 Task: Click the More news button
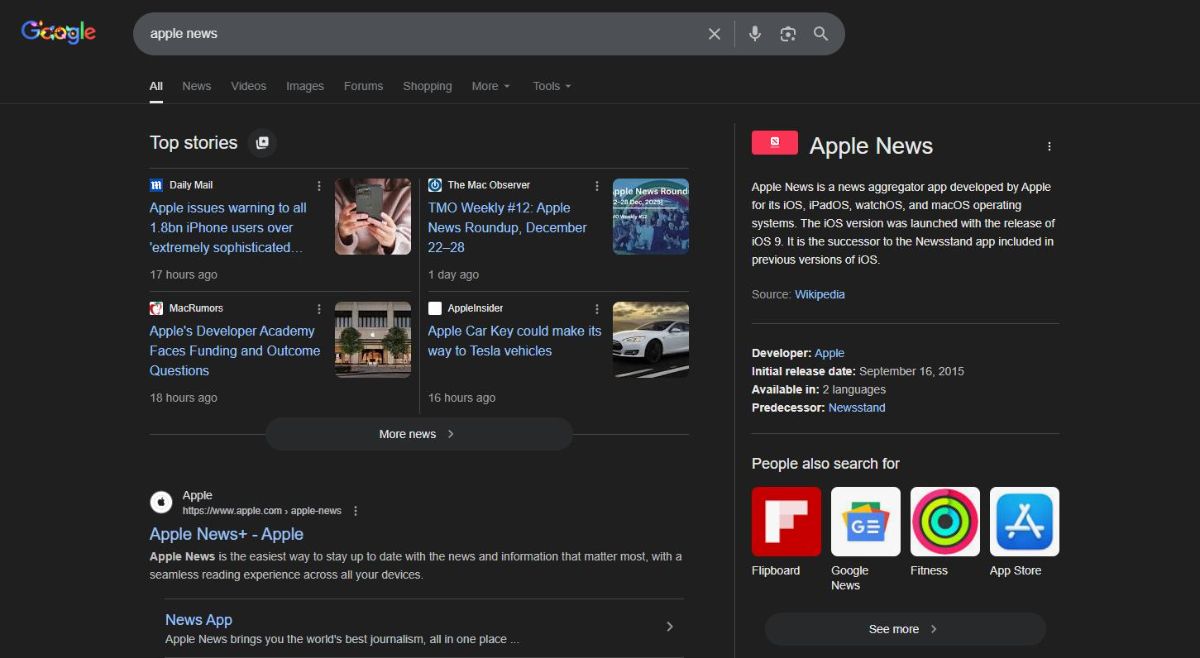(x=418, y=434)
